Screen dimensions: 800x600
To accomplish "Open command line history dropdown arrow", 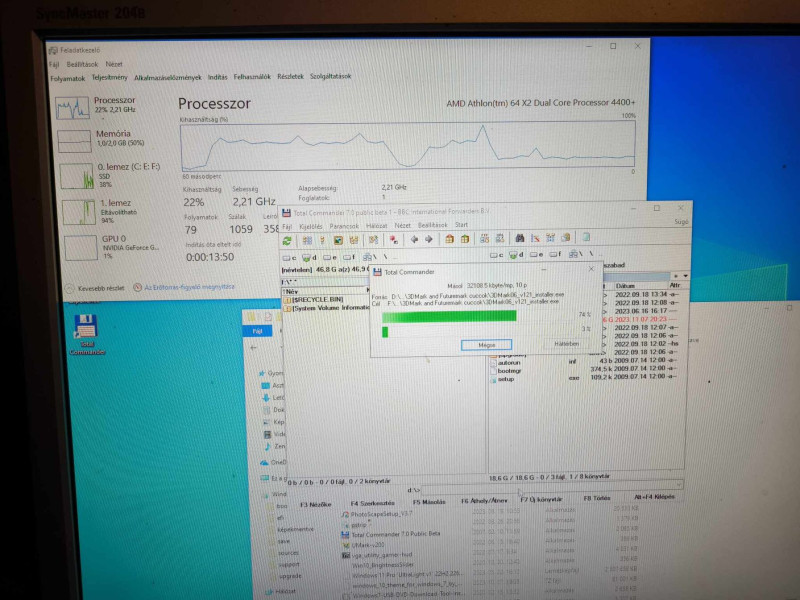I will [679, 484].
